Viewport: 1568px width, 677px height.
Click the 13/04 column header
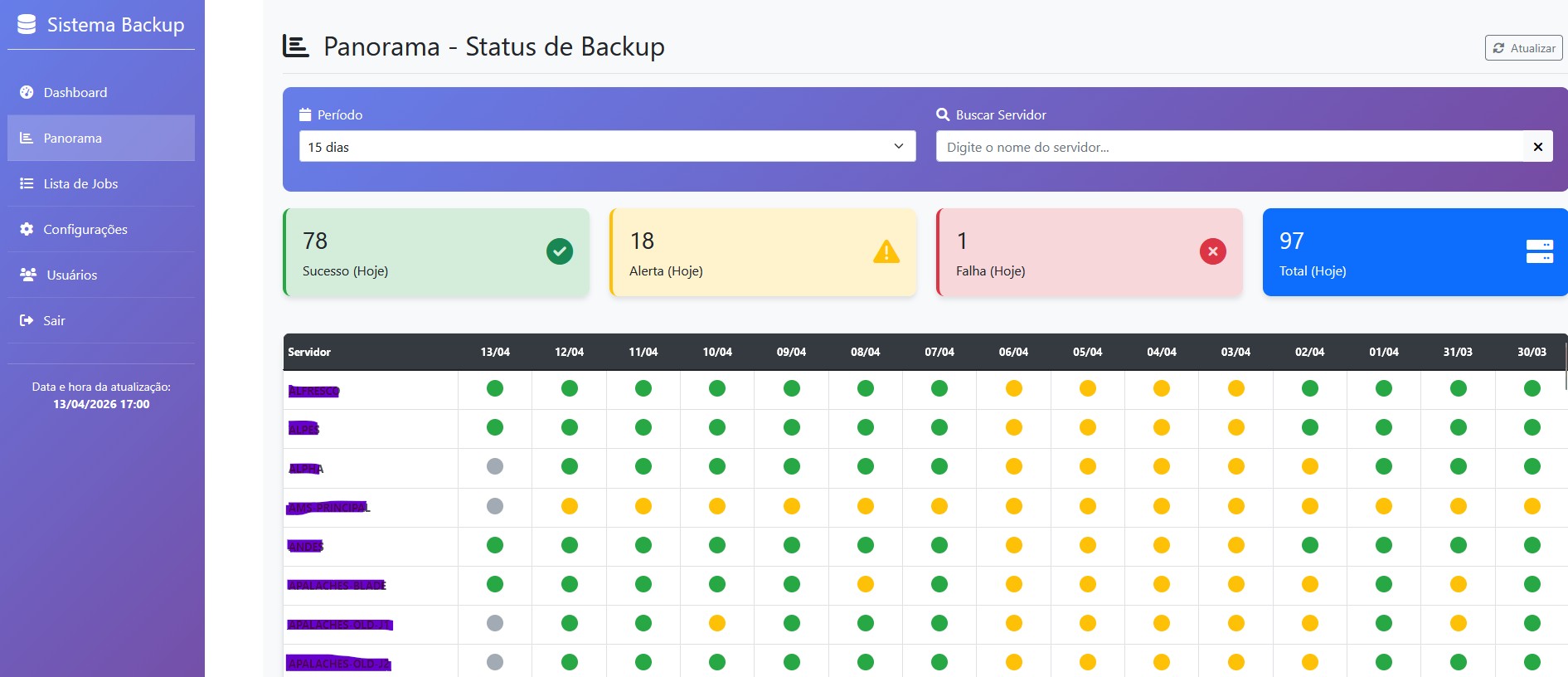click(x=495, y=352)
